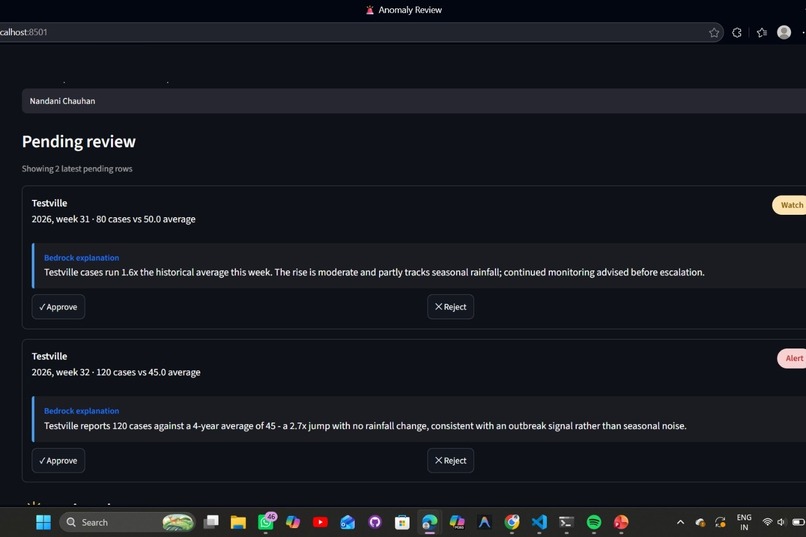Screen dimensions: 806x537
Task: Click the ENG IN language indicator
Action: point(744,522)
